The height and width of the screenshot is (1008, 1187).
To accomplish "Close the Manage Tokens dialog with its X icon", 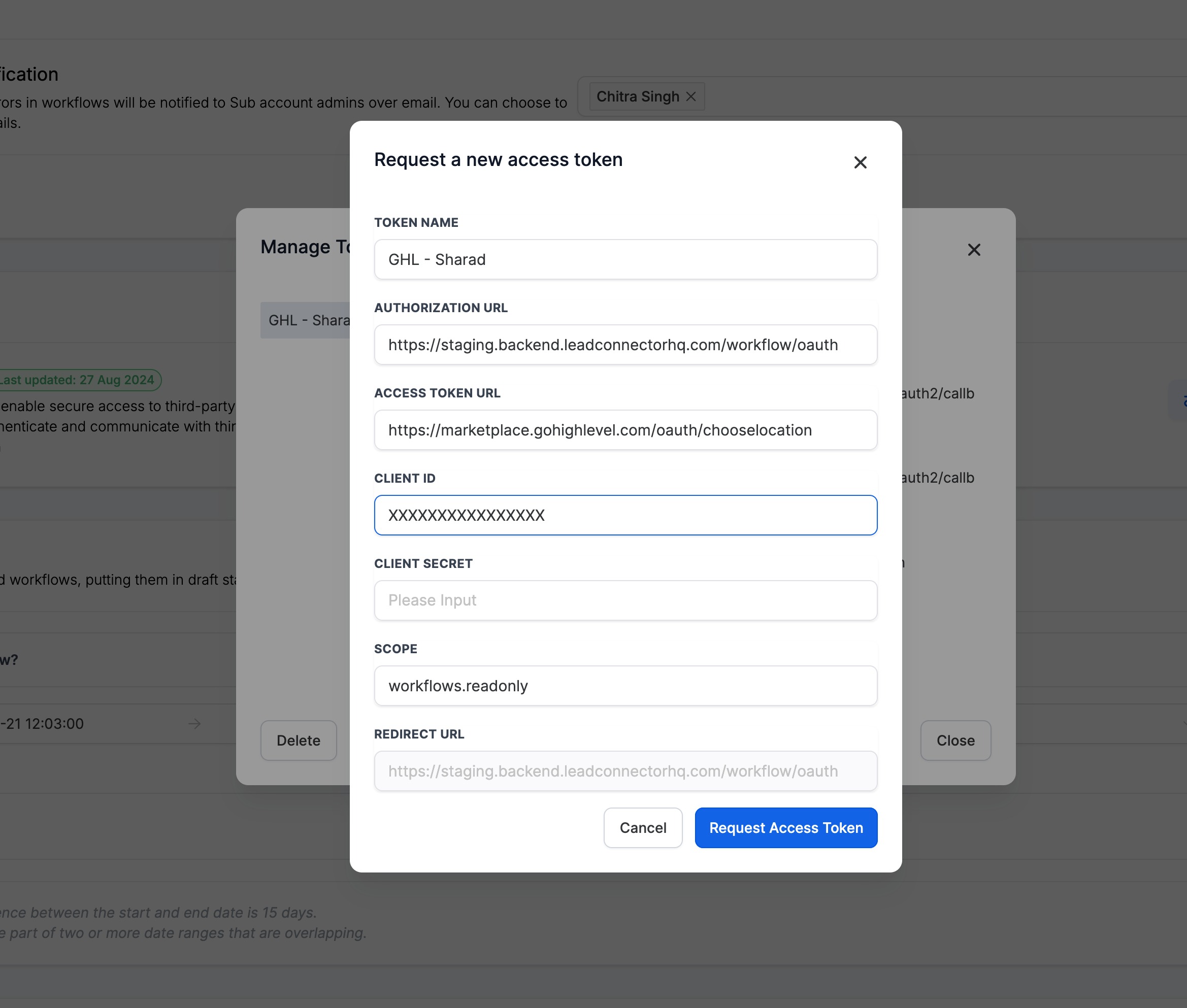I will pos(974,250).
